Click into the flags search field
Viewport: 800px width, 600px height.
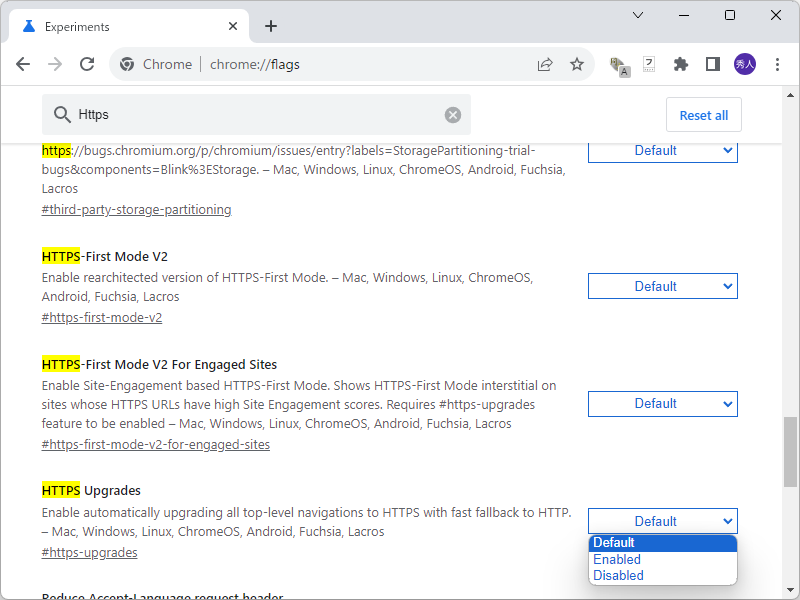pyautogui.click(x=250, y=115)
